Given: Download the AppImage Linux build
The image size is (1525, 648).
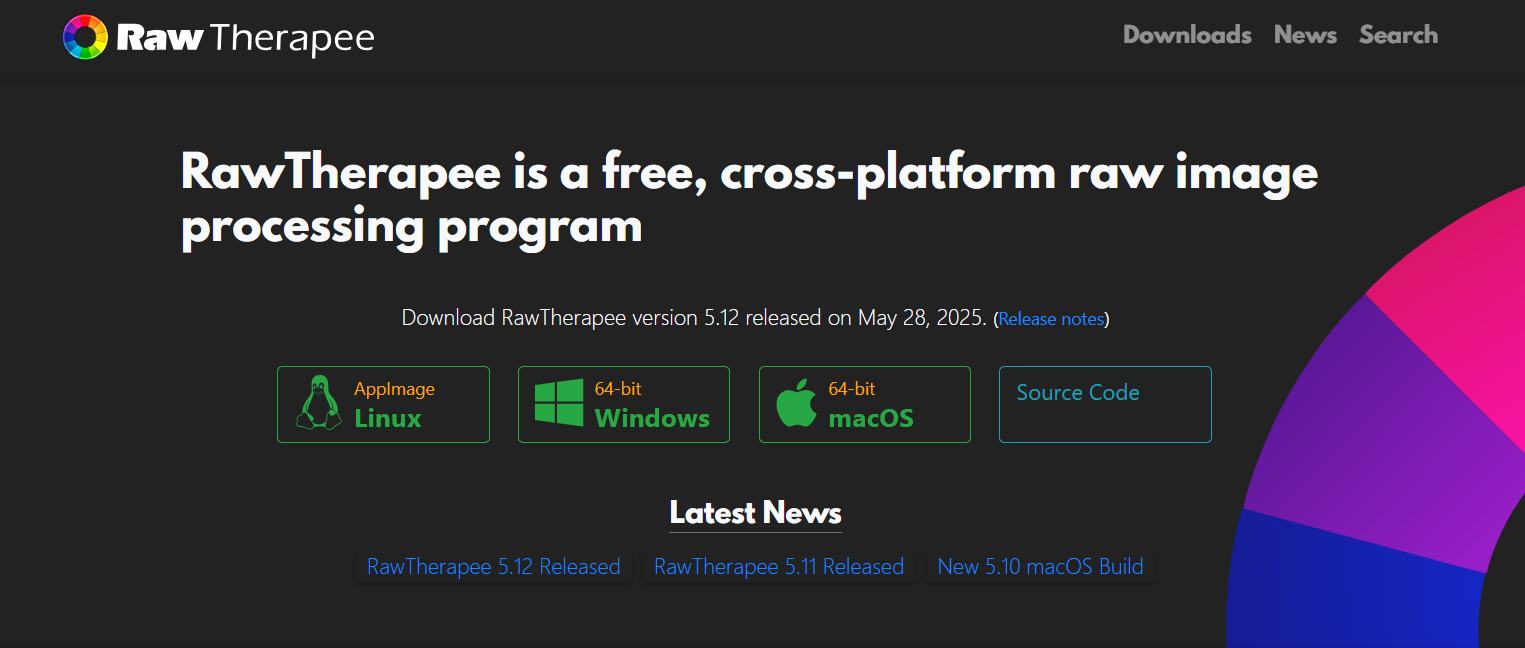Looking at the screenshot, I should (x=395, y=404).
